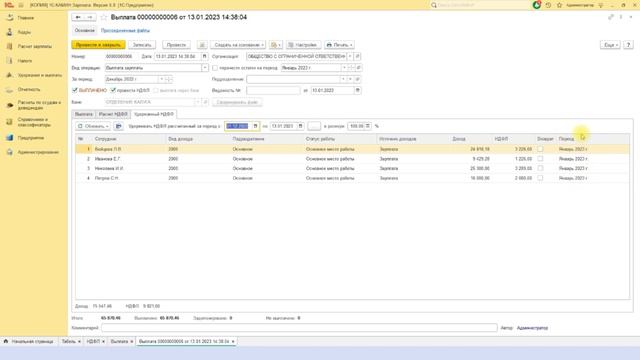This screenshot has width=640, height=360.
Task: Expand the Организация dropdown arrow
Action: tap(350, 56)
